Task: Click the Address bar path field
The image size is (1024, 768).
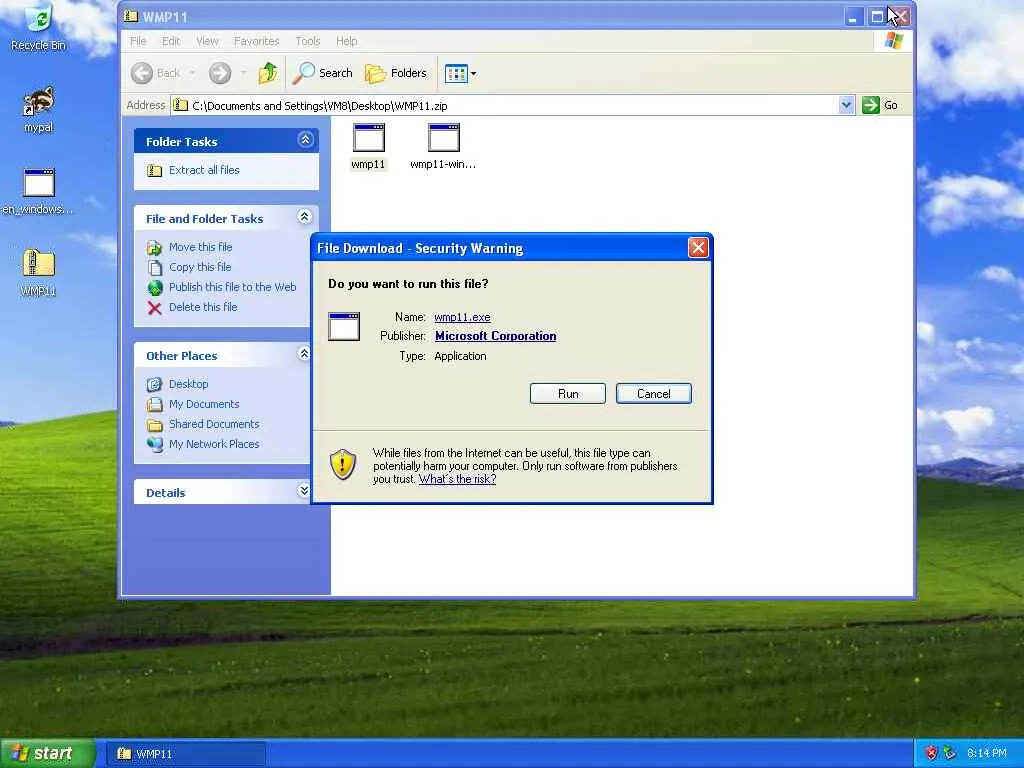Action: pyautogui.click(x=513, y=105)
